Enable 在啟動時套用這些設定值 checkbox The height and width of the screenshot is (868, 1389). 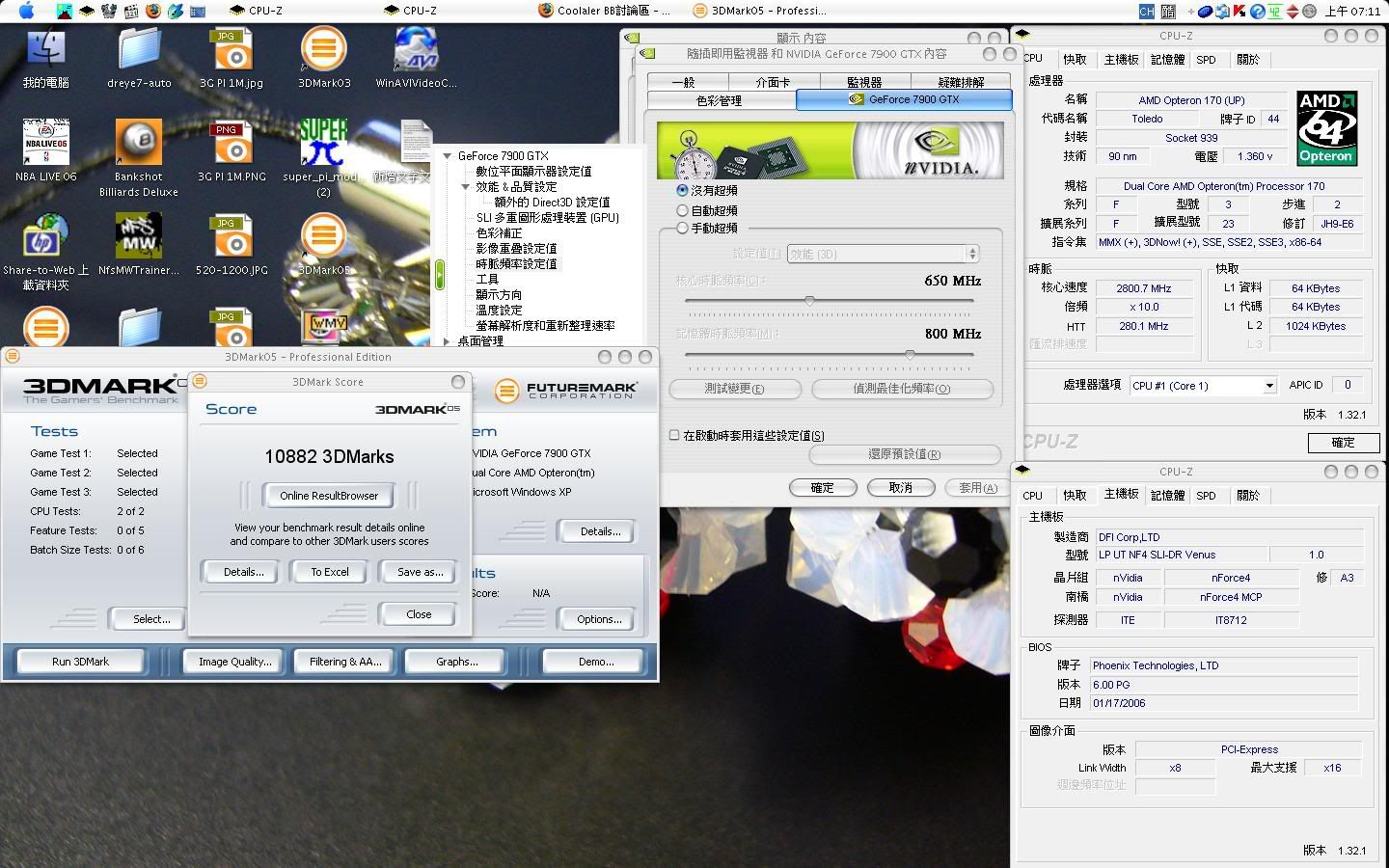pos(674,435)
